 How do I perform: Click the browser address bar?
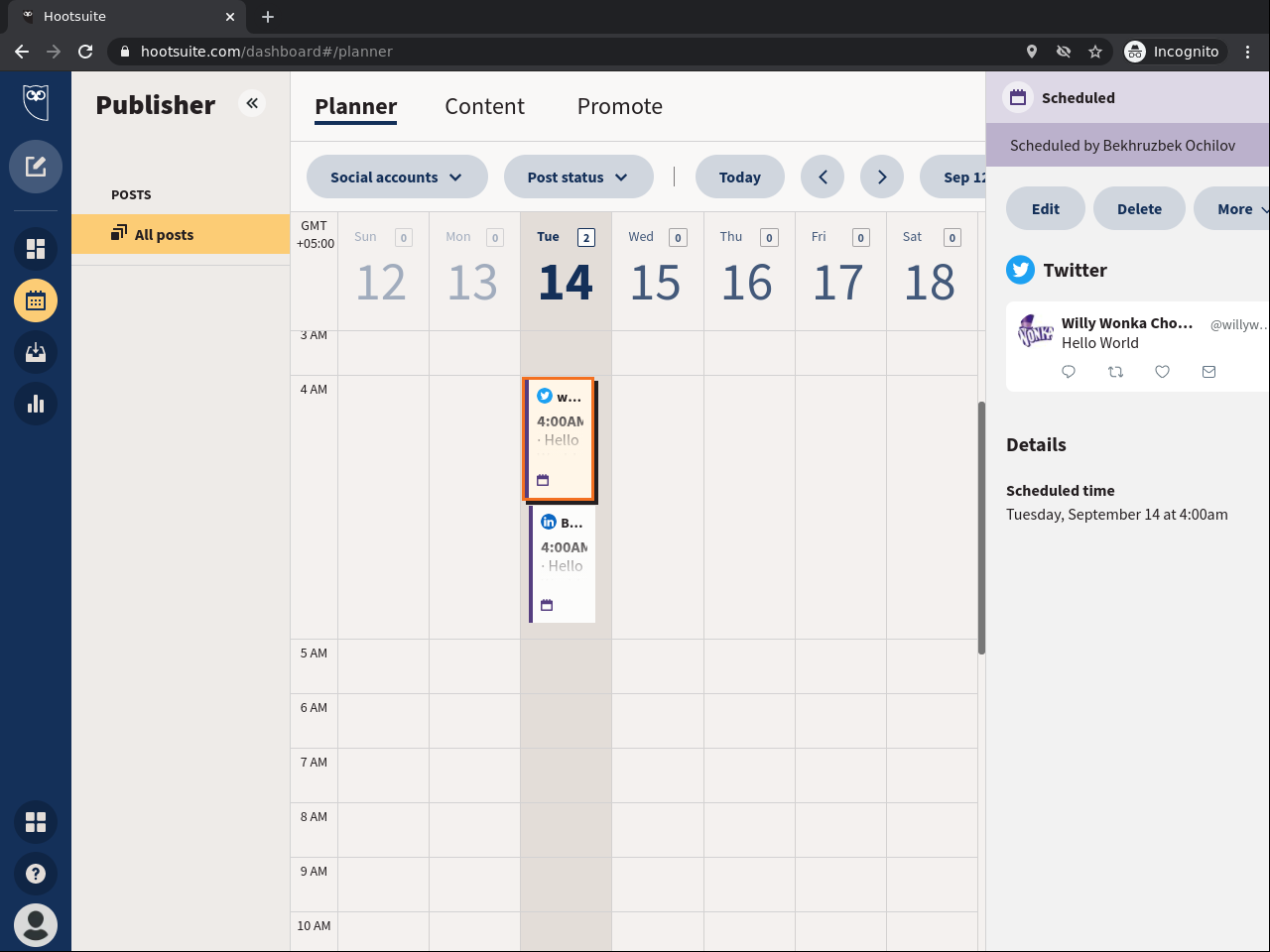(566, 52)
